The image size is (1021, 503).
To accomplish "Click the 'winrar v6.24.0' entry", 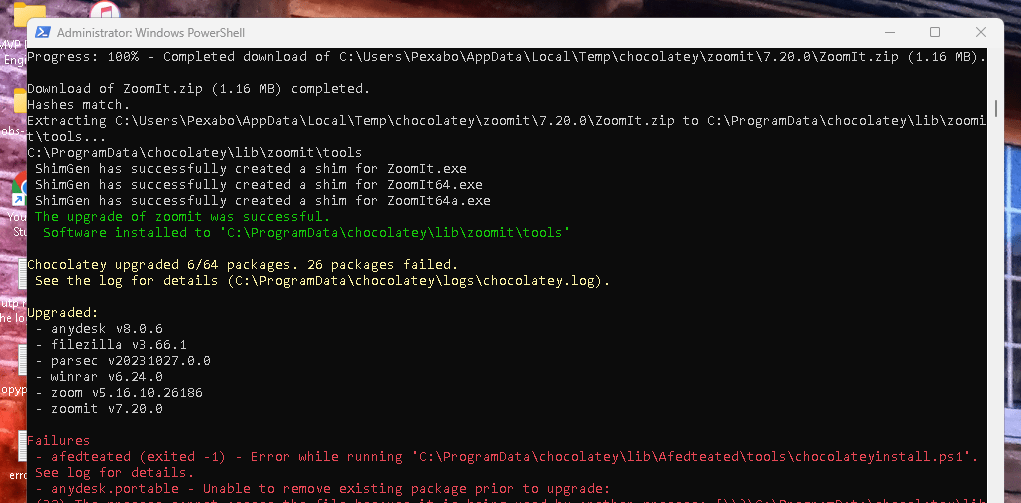I will click(x=99, y=377).
